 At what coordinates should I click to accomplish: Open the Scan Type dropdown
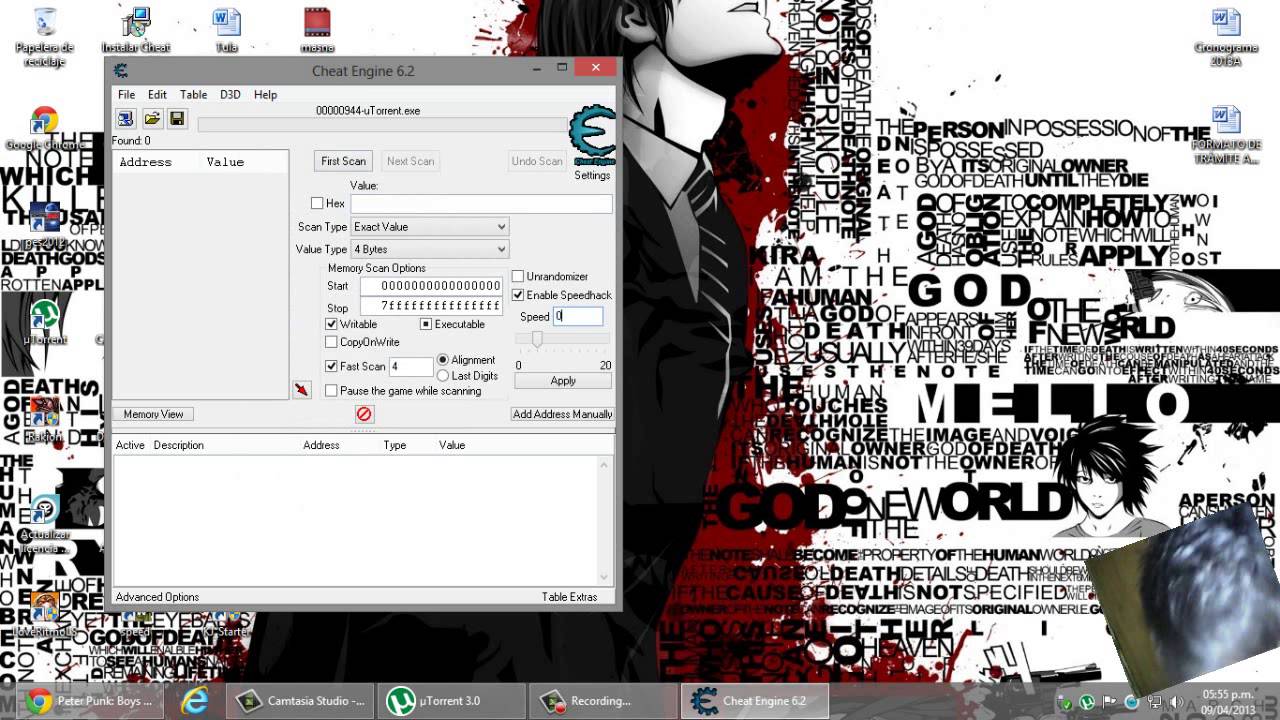pyautogui.click(x=429, y=227)
